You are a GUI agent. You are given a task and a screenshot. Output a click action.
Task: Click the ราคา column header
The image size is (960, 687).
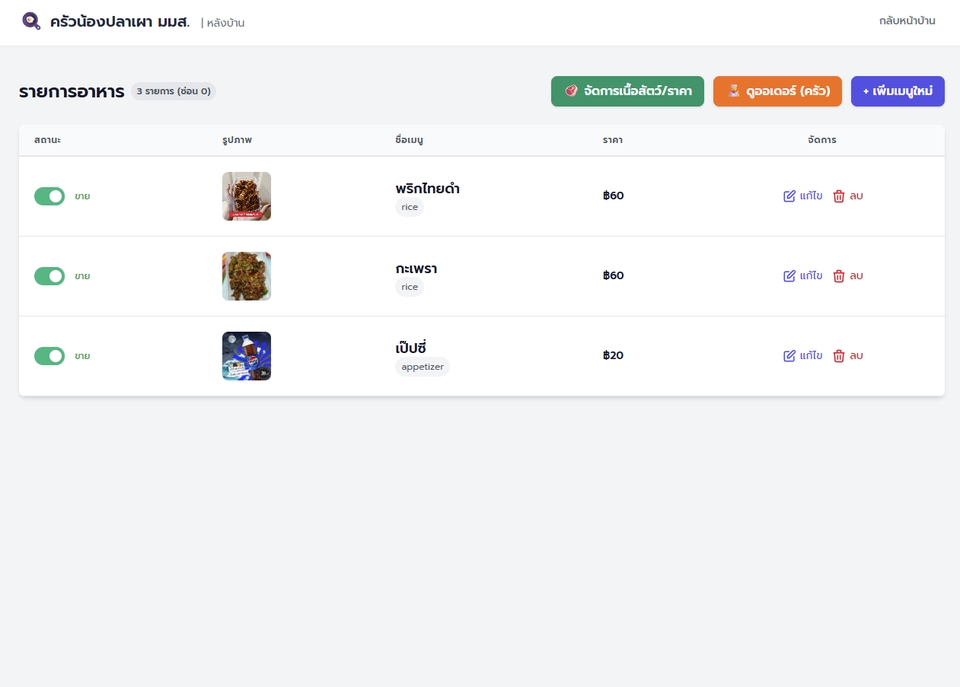point(612,140)
